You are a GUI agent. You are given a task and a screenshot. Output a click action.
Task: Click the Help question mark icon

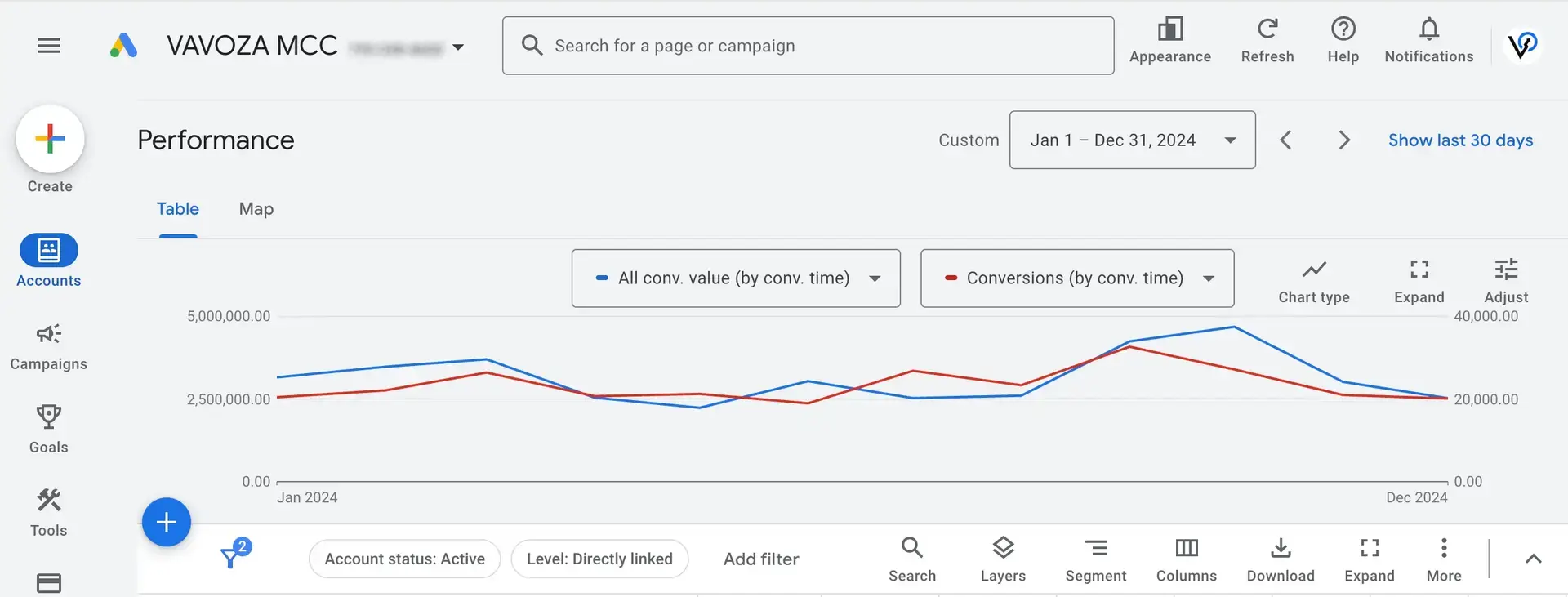point(1343,30)
